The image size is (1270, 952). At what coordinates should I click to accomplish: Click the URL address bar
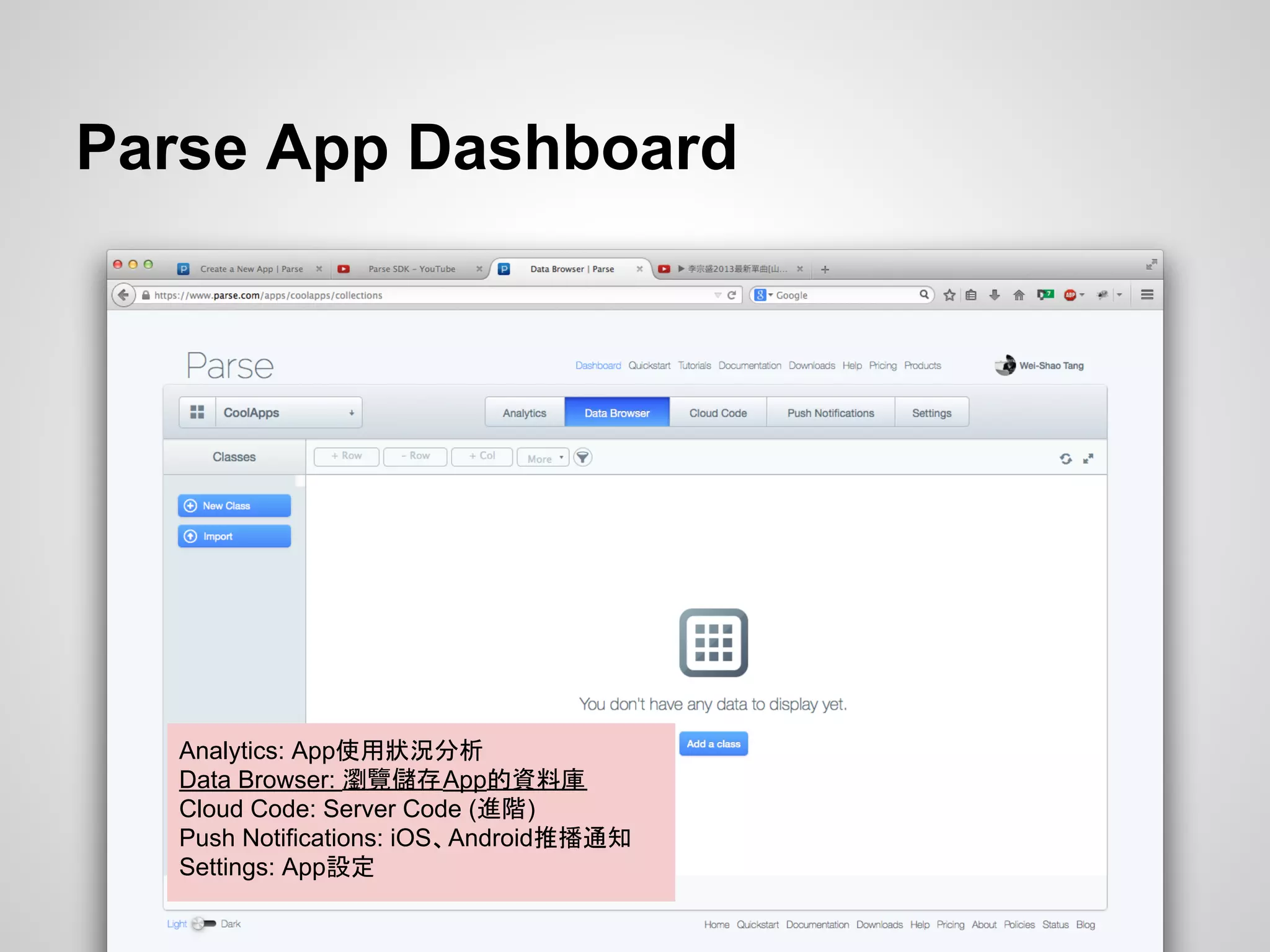pos(428,295)
